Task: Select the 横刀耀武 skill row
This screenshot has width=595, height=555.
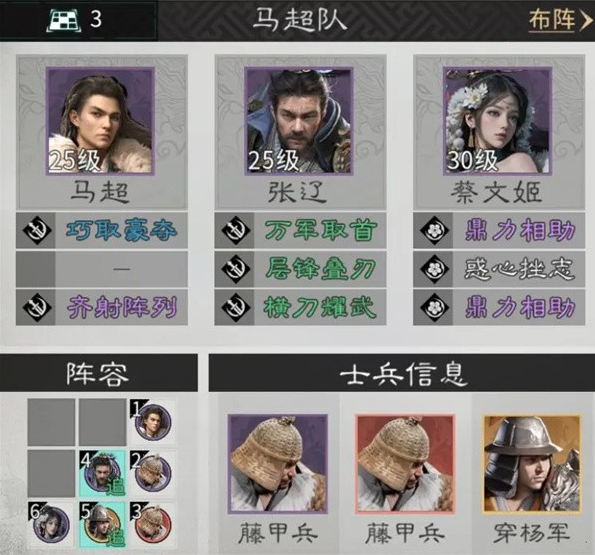Action: [x=300, y=307]
